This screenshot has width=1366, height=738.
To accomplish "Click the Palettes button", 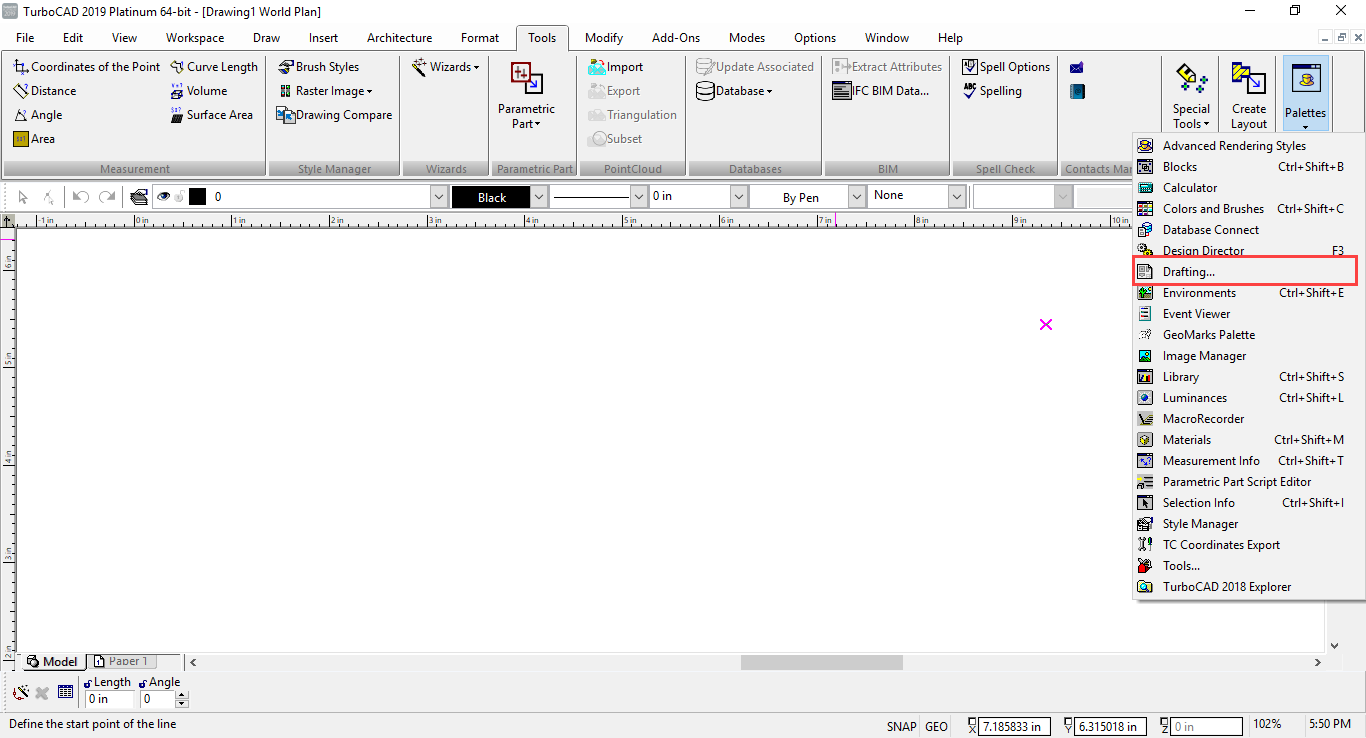I will tap(1305, 96).
